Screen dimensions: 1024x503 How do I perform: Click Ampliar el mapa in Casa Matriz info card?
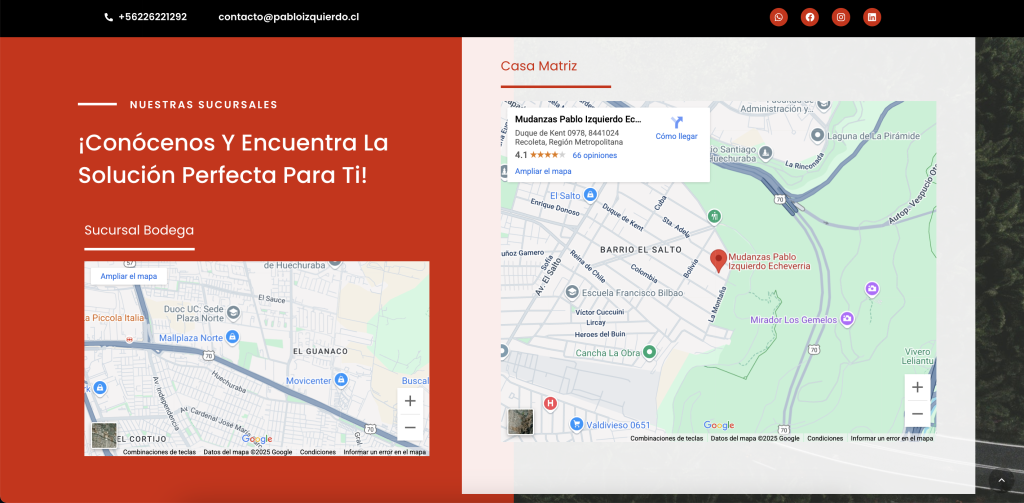click(x=543, y=171)
